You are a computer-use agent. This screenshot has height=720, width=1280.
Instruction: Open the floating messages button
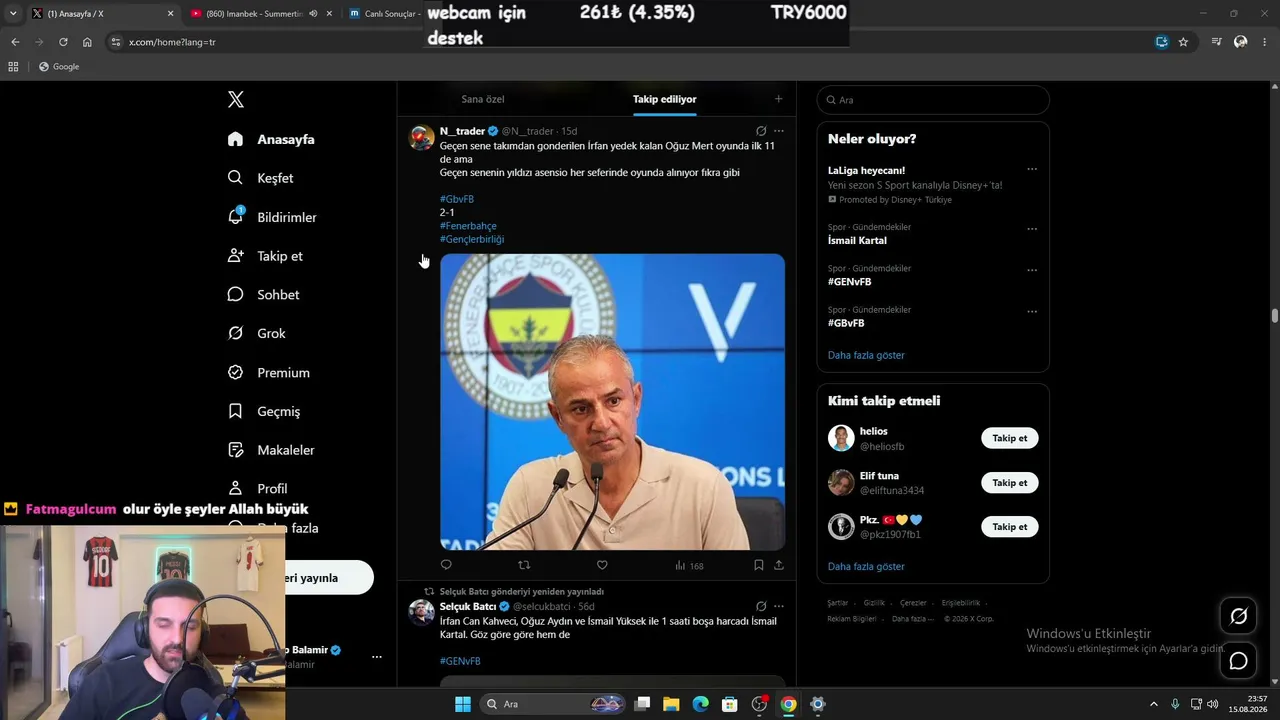coord(1238,661)
